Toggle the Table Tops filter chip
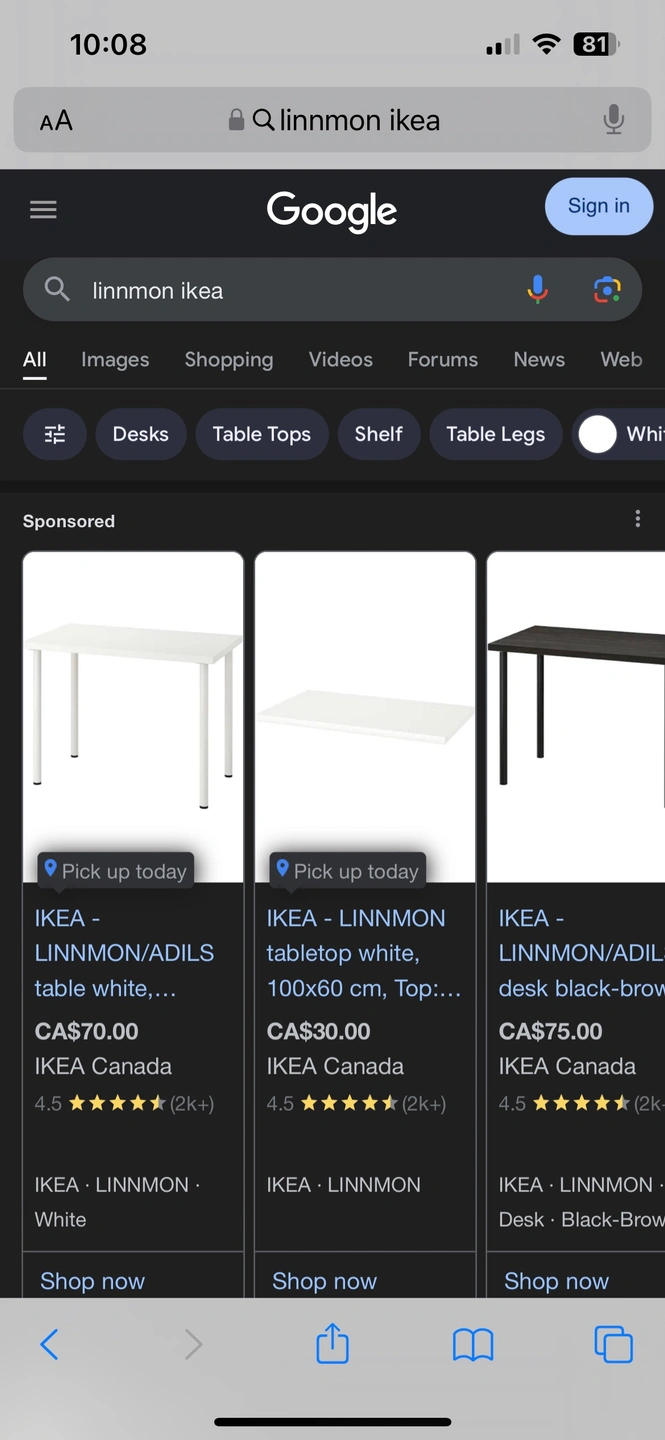The height and width of the screenshot is (1440, 665). [262, 434]
